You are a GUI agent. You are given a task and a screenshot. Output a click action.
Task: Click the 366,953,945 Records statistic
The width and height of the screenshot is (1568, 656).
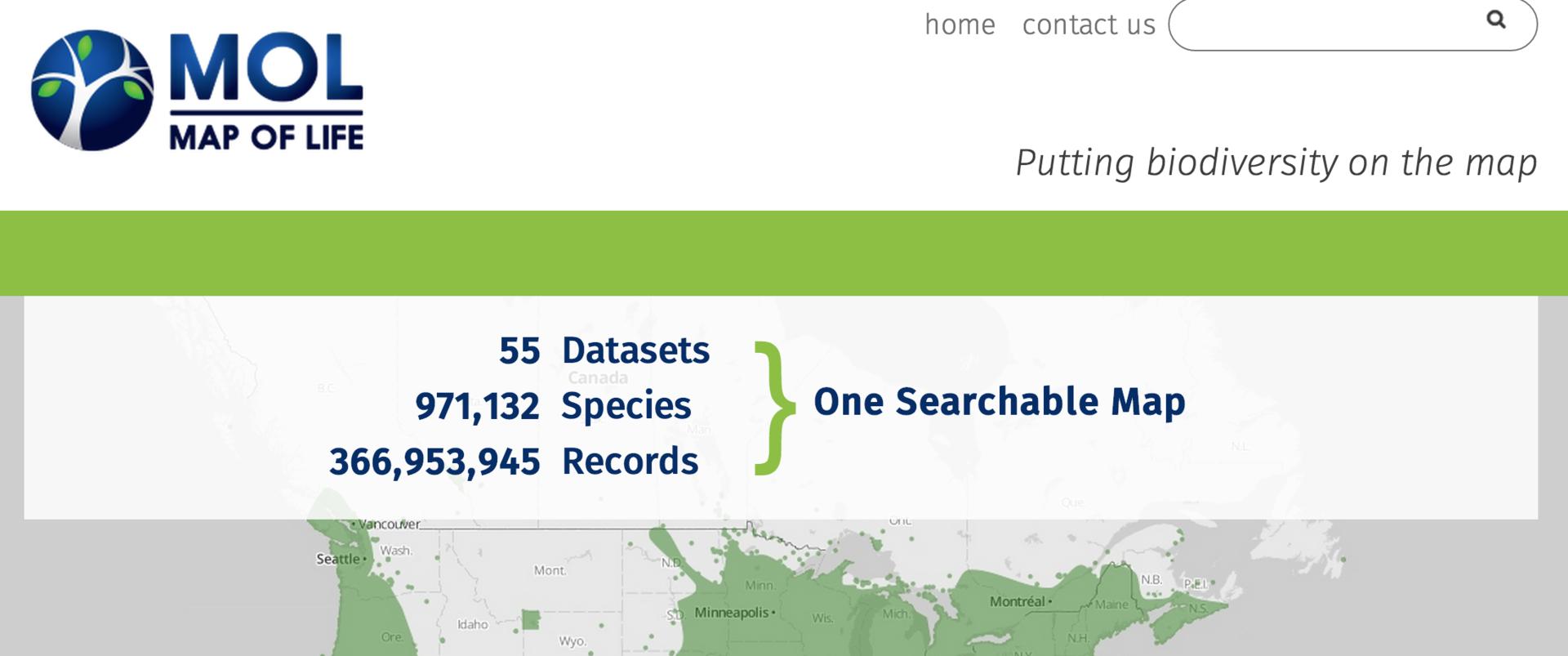[514, 462]
